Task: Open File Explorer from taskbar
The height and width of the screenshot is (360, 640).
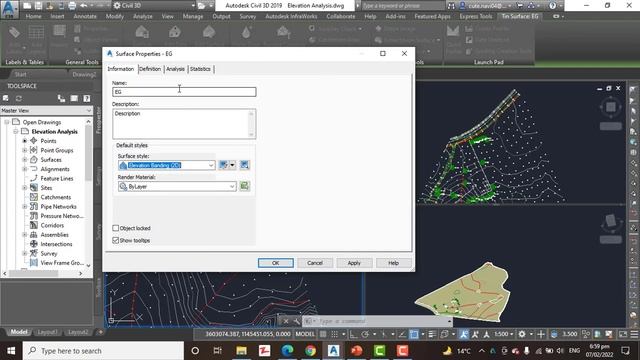Action: 241,351
